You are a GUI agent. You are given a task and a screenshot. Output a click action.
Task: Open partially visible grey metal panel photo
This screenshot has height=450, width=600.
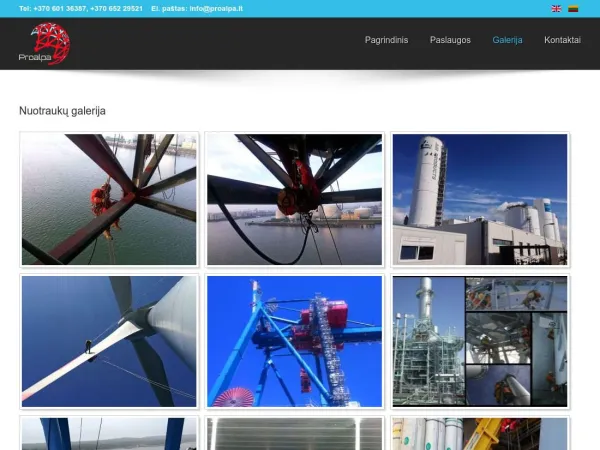pyautogui.click(x=295, y=433)
